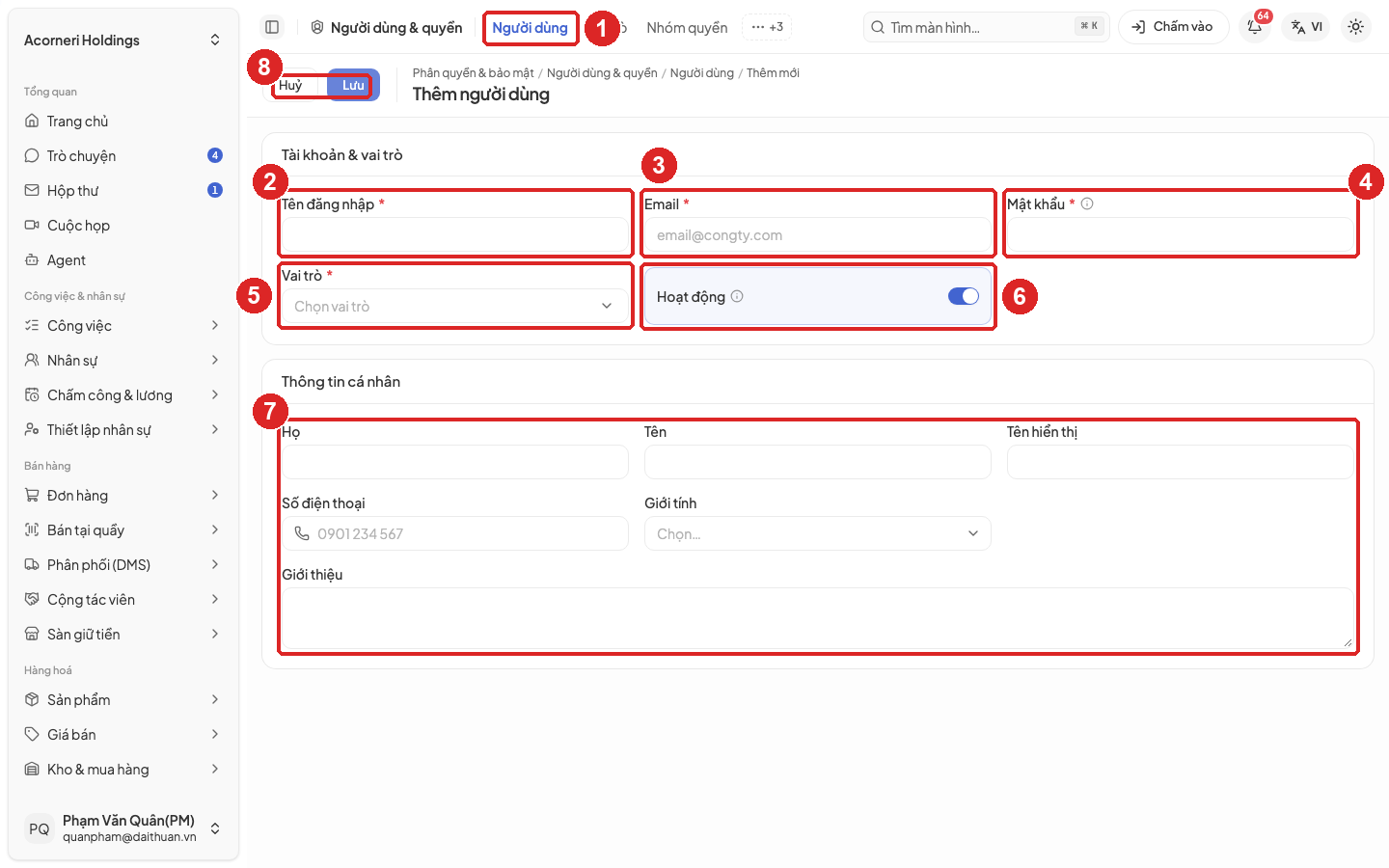
Task: Click the Lưu save button
Action: click(353, 85)
